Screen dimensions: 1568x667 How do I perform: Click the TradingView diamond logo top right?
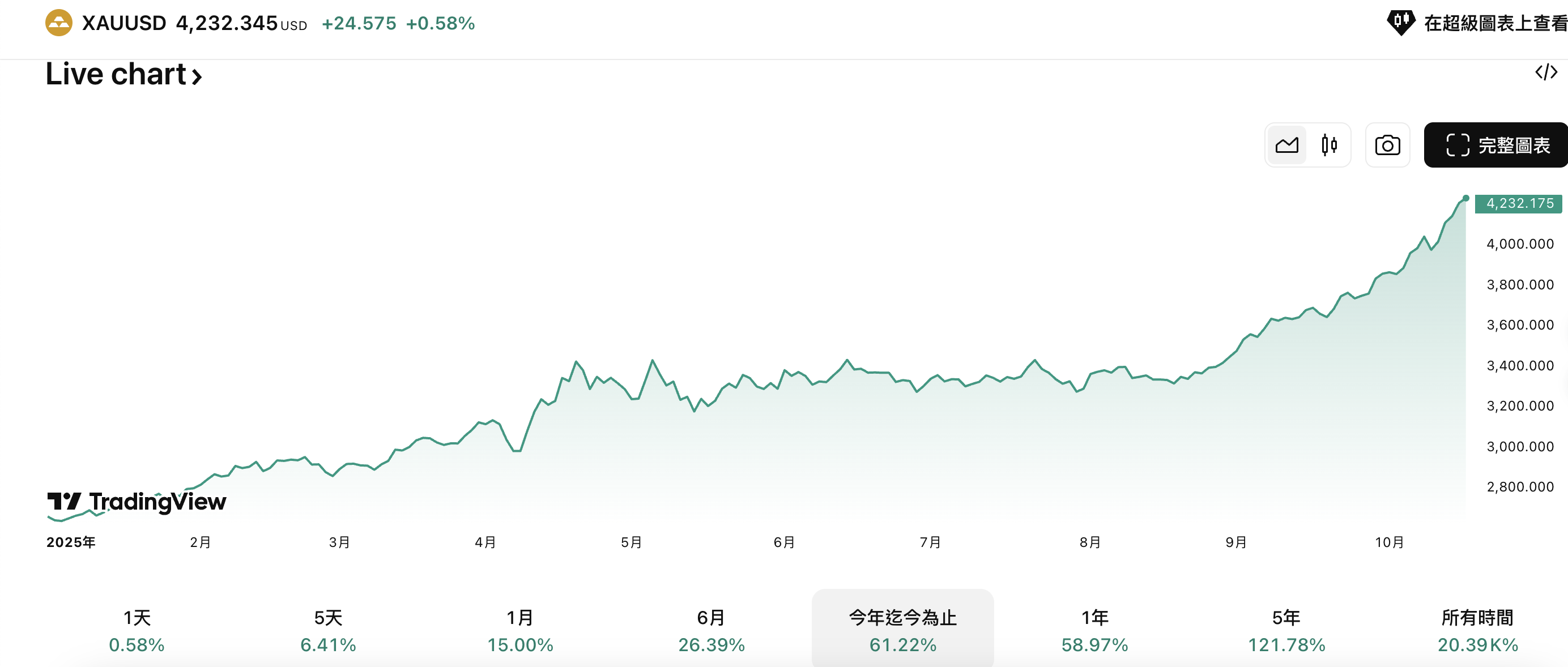(x=1401, y=23)
